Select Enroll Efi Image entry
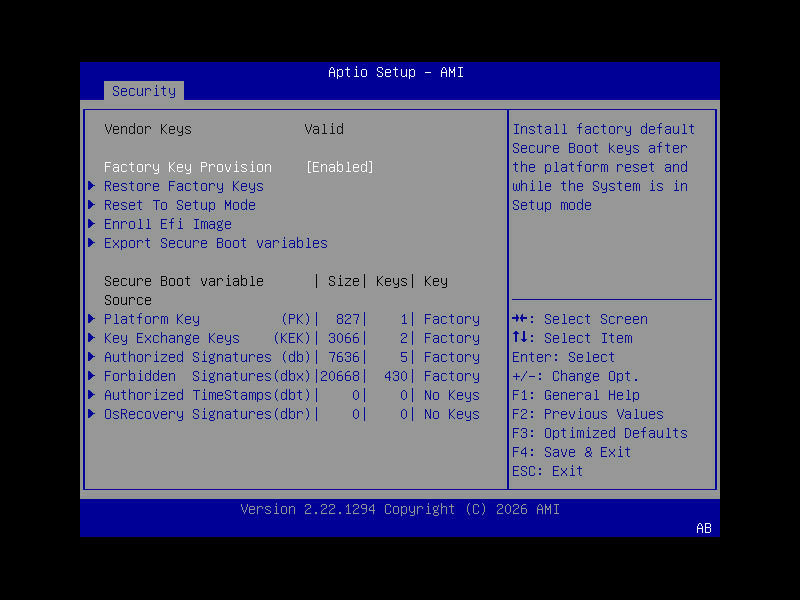 click(x=168, y=224)
